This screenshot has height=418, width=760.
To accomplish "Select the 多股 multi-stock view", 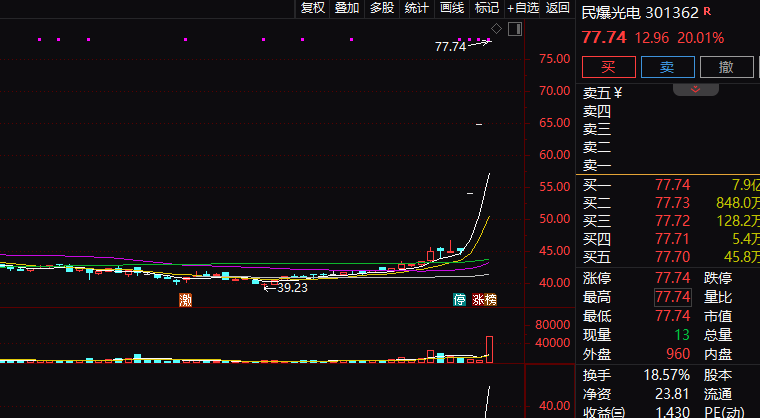I will 382,8.
